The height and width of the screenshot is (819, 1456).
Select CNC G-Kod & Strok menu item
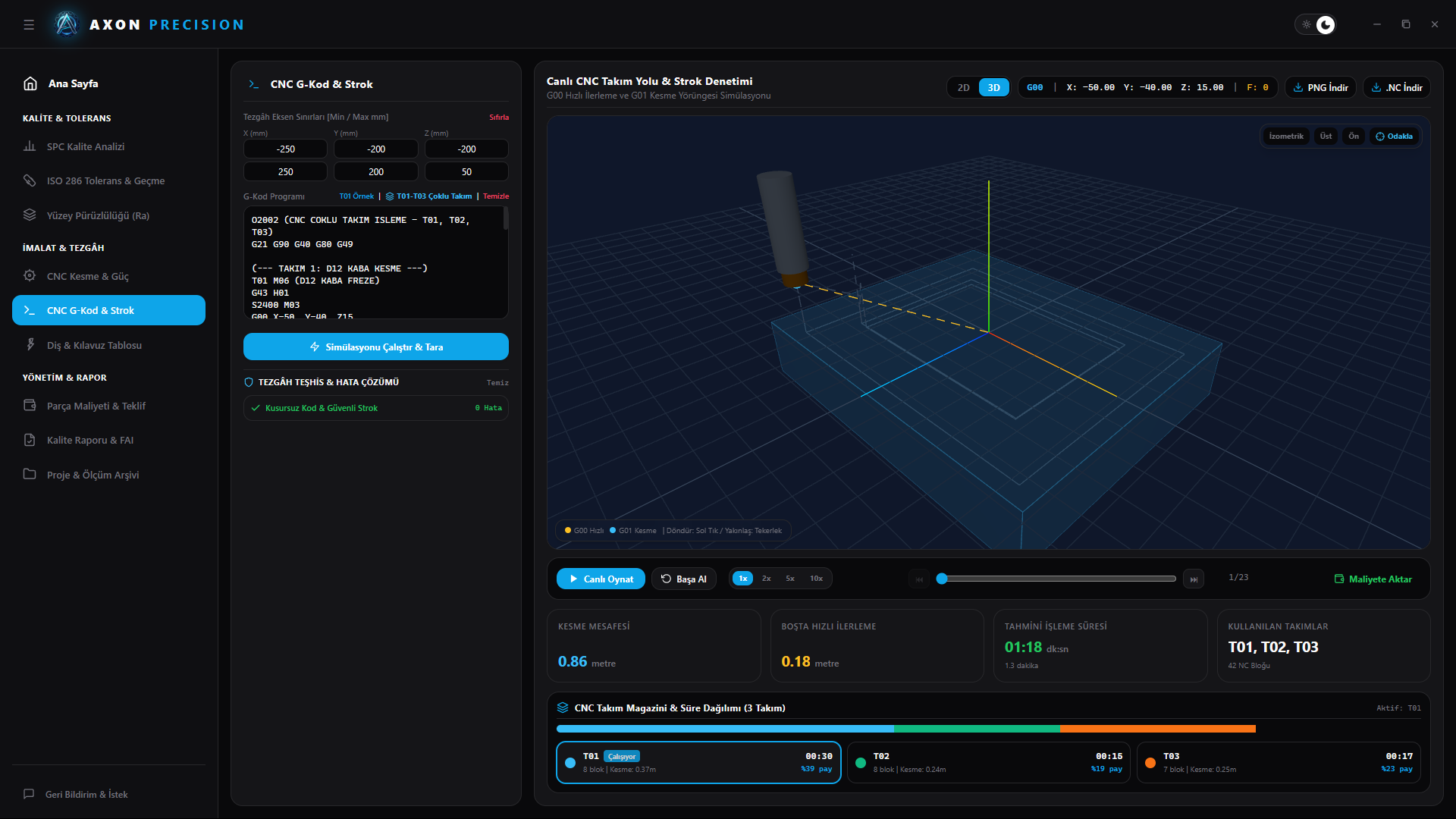pos(108,310)
